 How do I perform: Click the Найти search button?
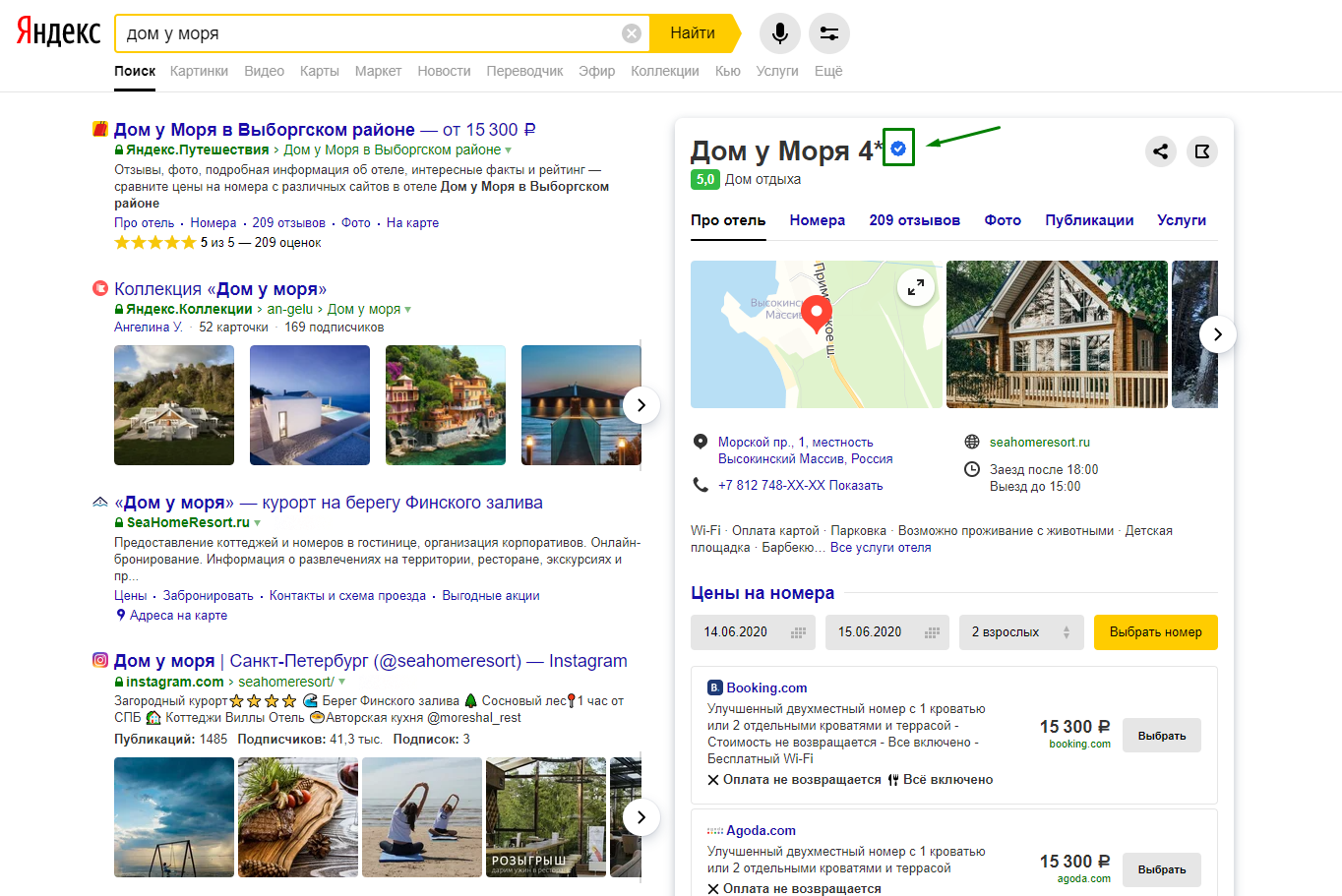pos(693,33)
